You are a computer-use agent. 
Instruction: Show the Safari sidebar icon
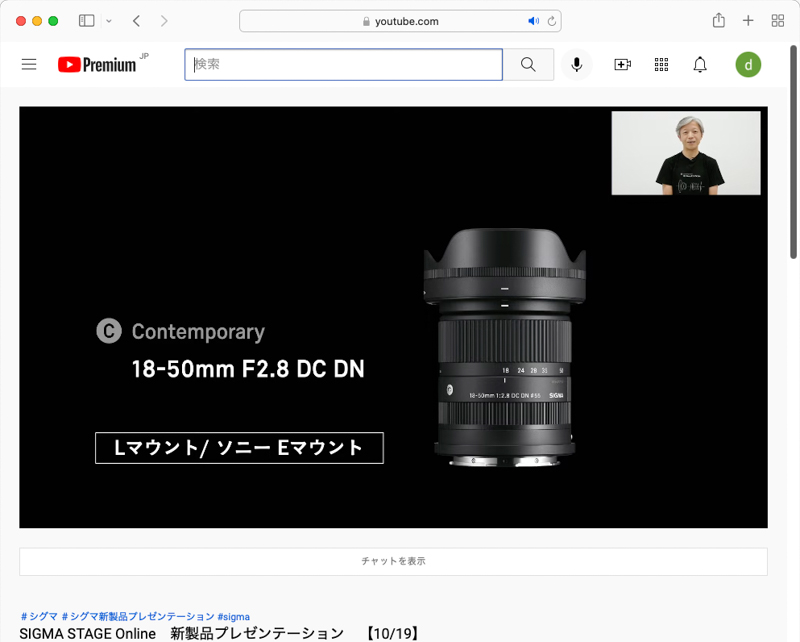click(86, 20)
